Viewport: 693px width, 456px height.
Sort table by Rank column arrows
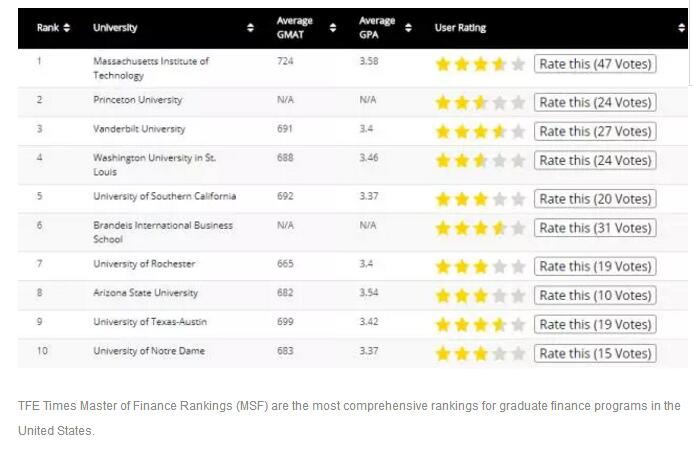[67, 28]
